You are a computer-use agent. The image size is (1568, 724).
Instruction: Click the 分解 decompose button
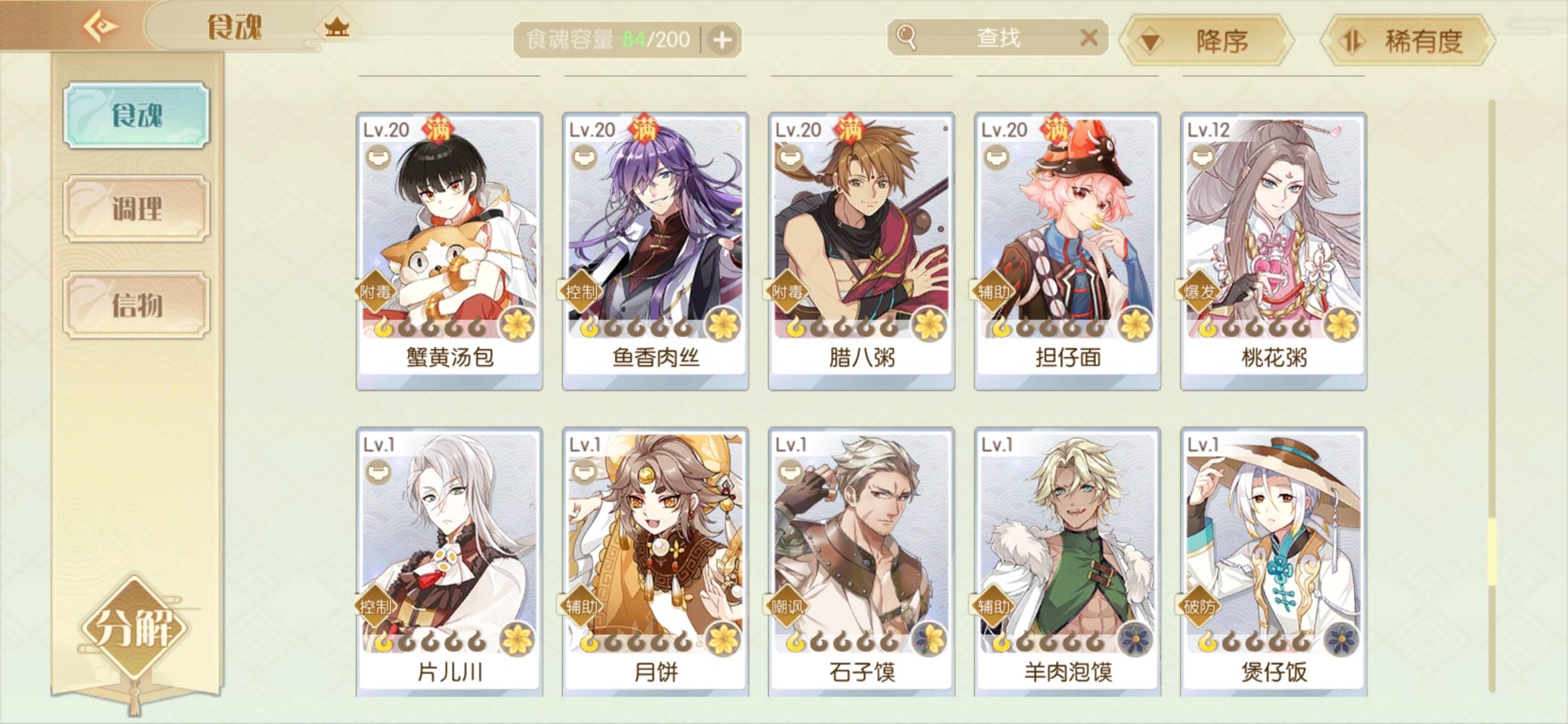[134, 627]
